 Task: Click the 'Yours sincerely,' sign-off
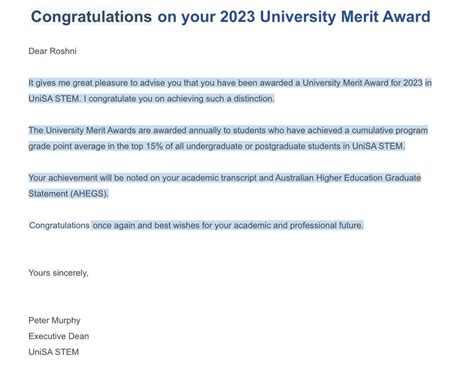tap(58, 273)
